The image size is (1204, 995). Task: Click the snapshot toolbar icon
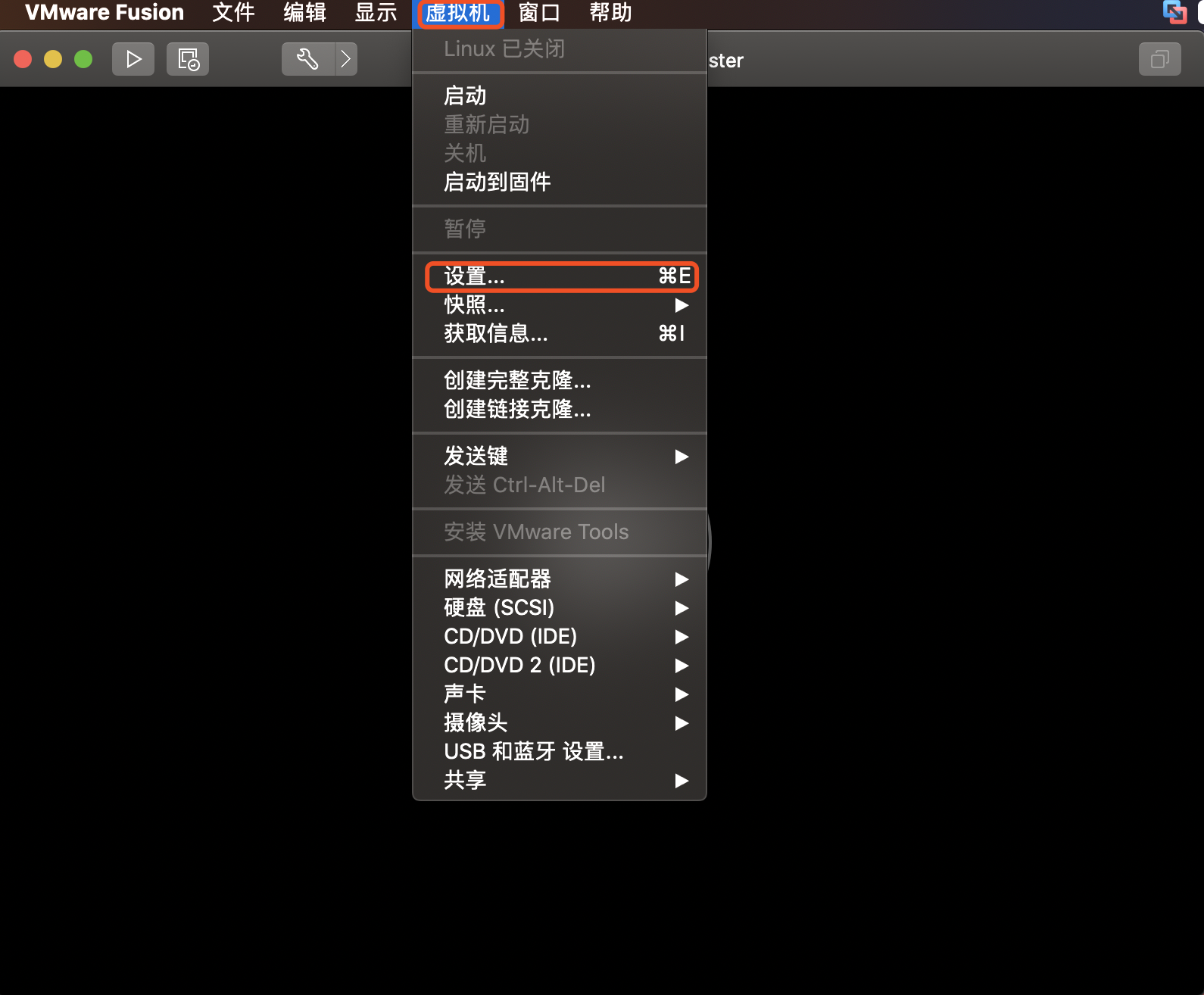click(188, 59)
